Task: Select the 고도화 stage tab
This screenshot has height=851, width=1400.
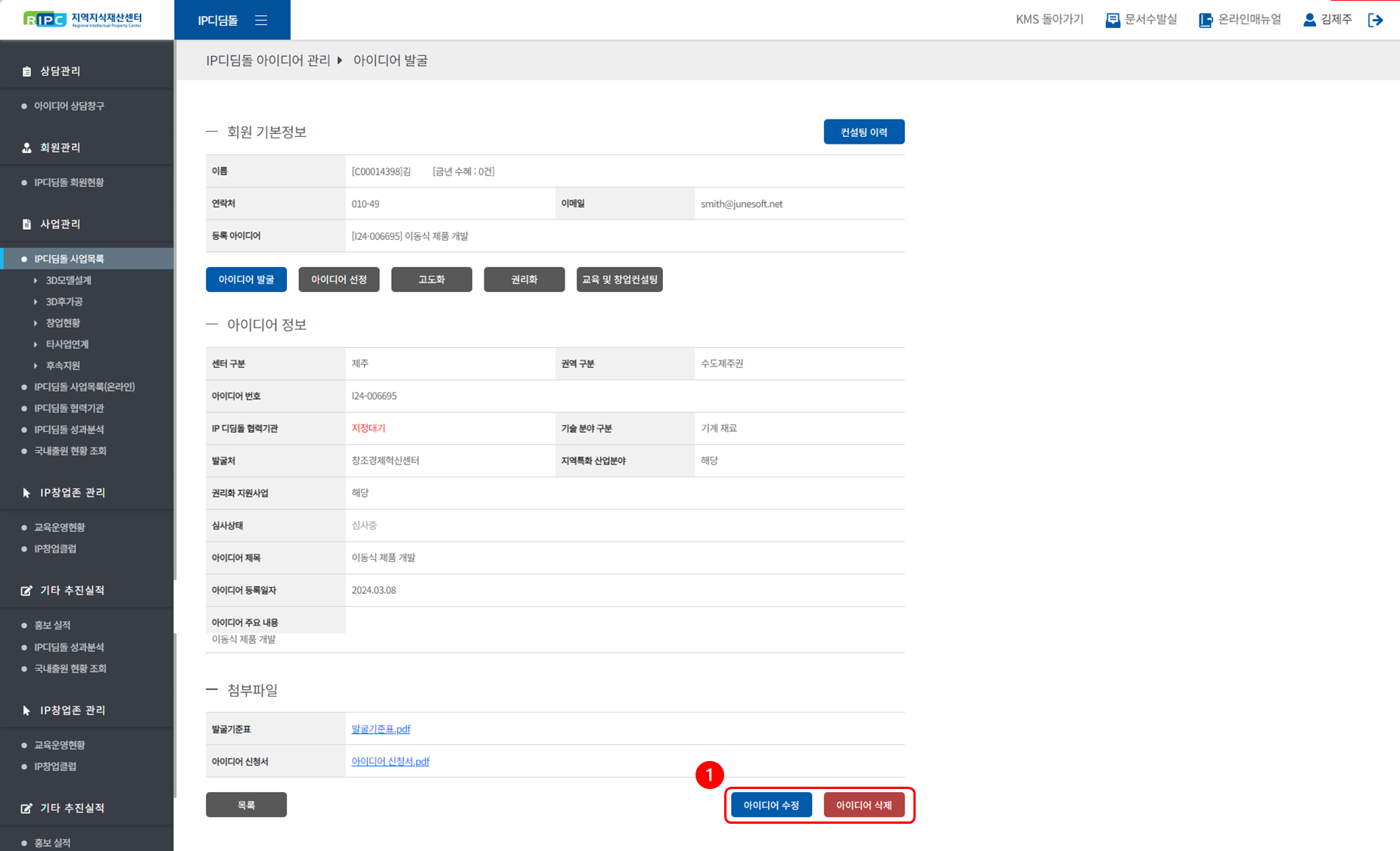Action: point(431,280)
